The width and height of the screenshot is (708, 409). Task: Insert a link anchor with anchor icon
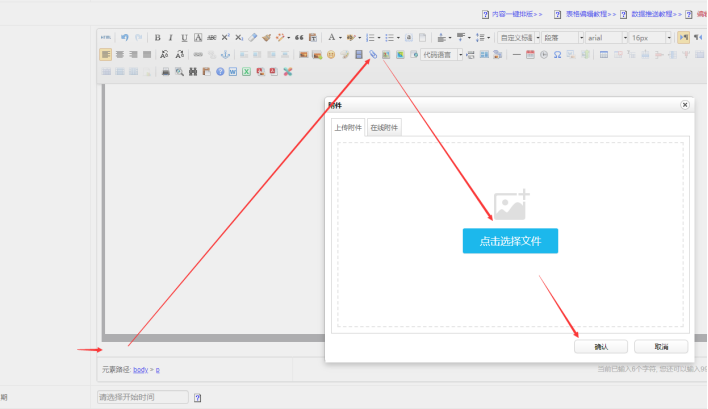tap(224, 54)
